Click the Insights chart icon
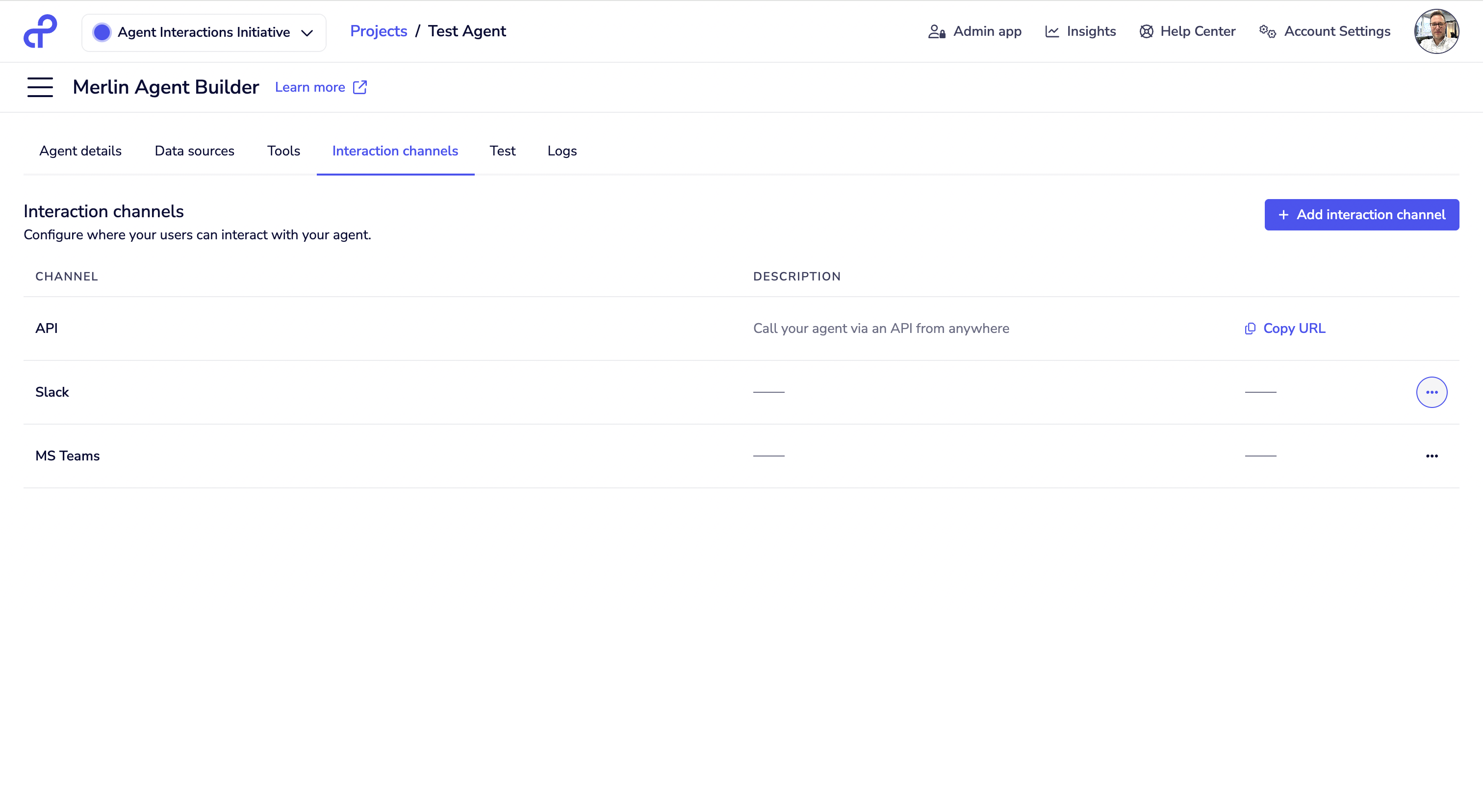 (x=1051, y=31)
